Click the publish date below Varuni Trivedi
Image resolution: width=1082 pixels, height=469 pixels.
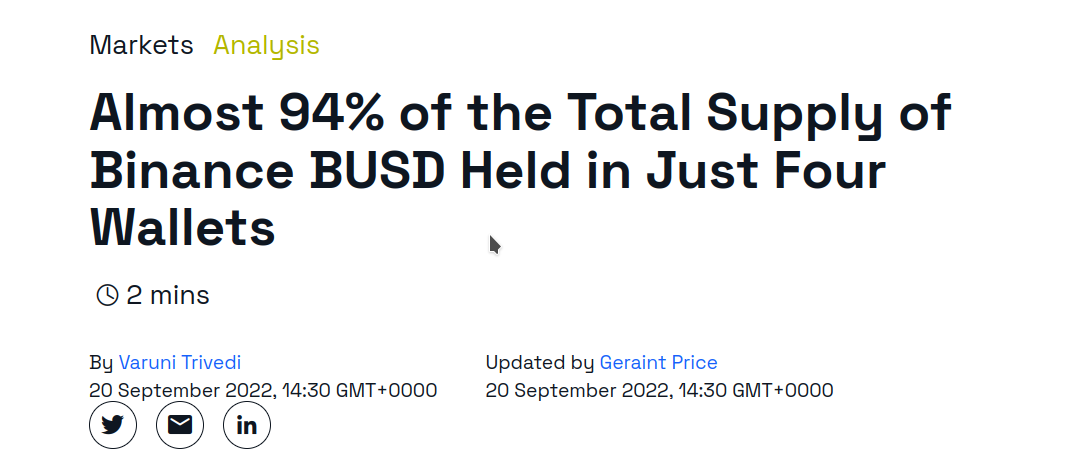pyautogui.click(x=263, y=390)
